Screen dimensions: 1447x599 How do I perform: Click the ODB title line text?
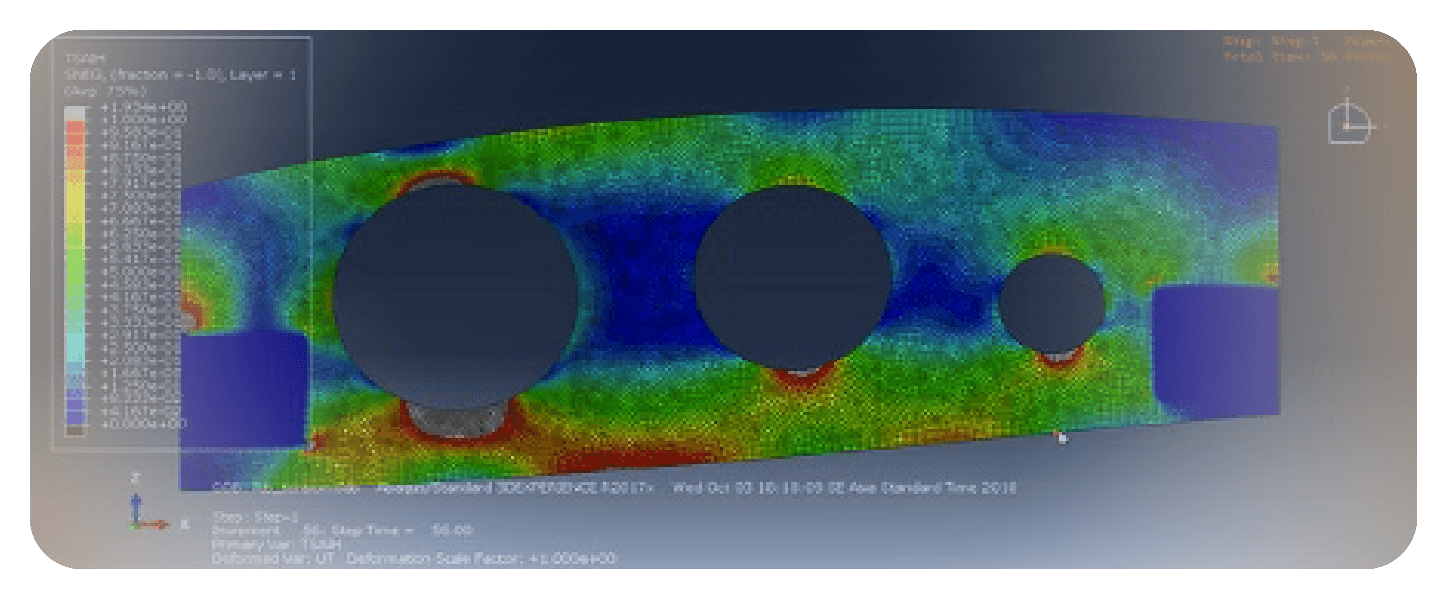pyautogui.click(x=614, y=488)
